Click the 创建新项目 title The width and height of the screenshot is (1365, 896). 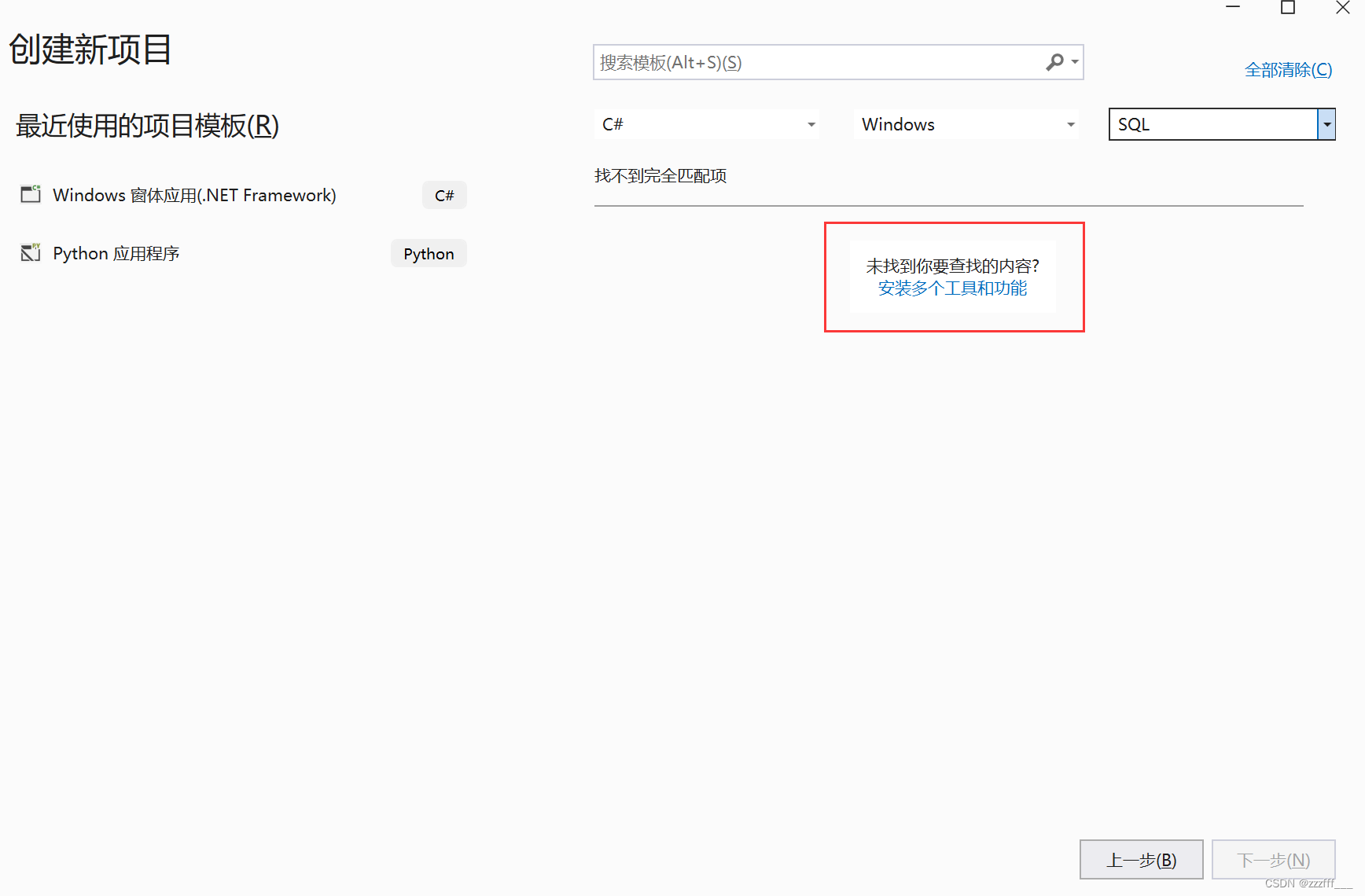tap(90, 50)
